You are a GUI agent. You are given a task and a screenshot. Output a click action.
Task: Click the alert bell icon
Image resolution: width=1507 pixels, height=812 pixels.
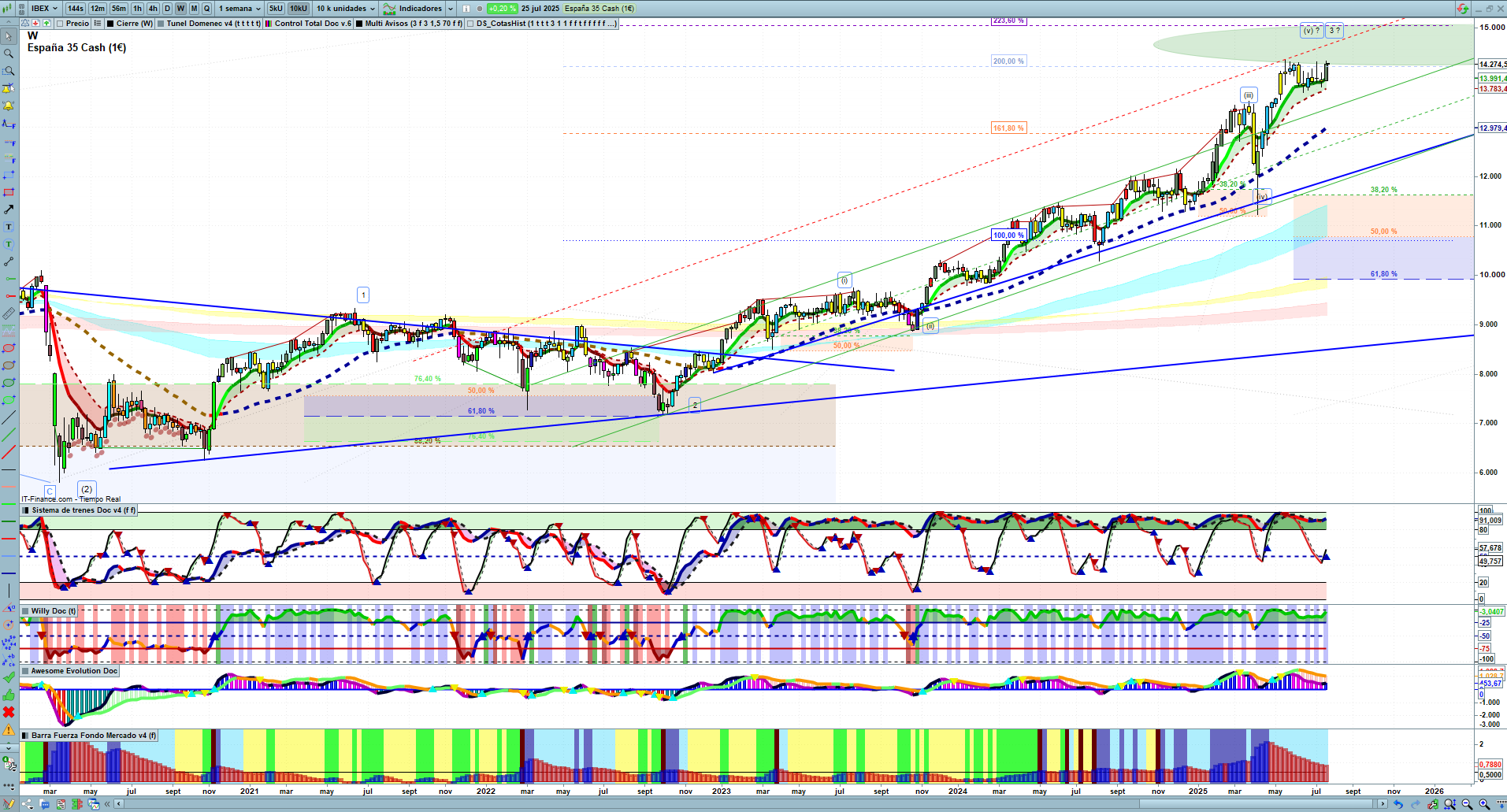[x=9, y=106]
